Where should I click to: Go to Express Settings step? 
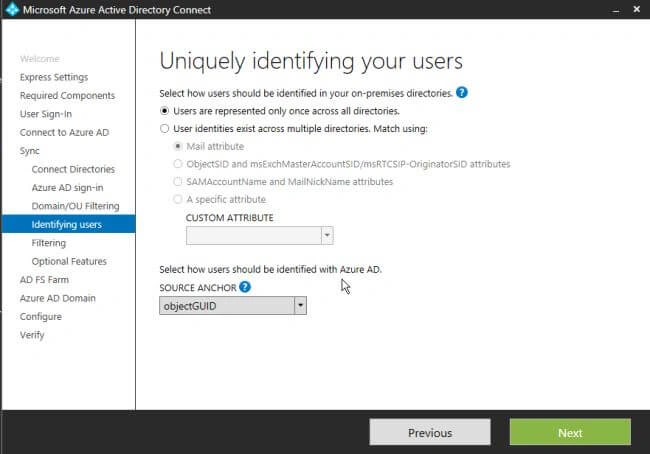pos(54,77)
